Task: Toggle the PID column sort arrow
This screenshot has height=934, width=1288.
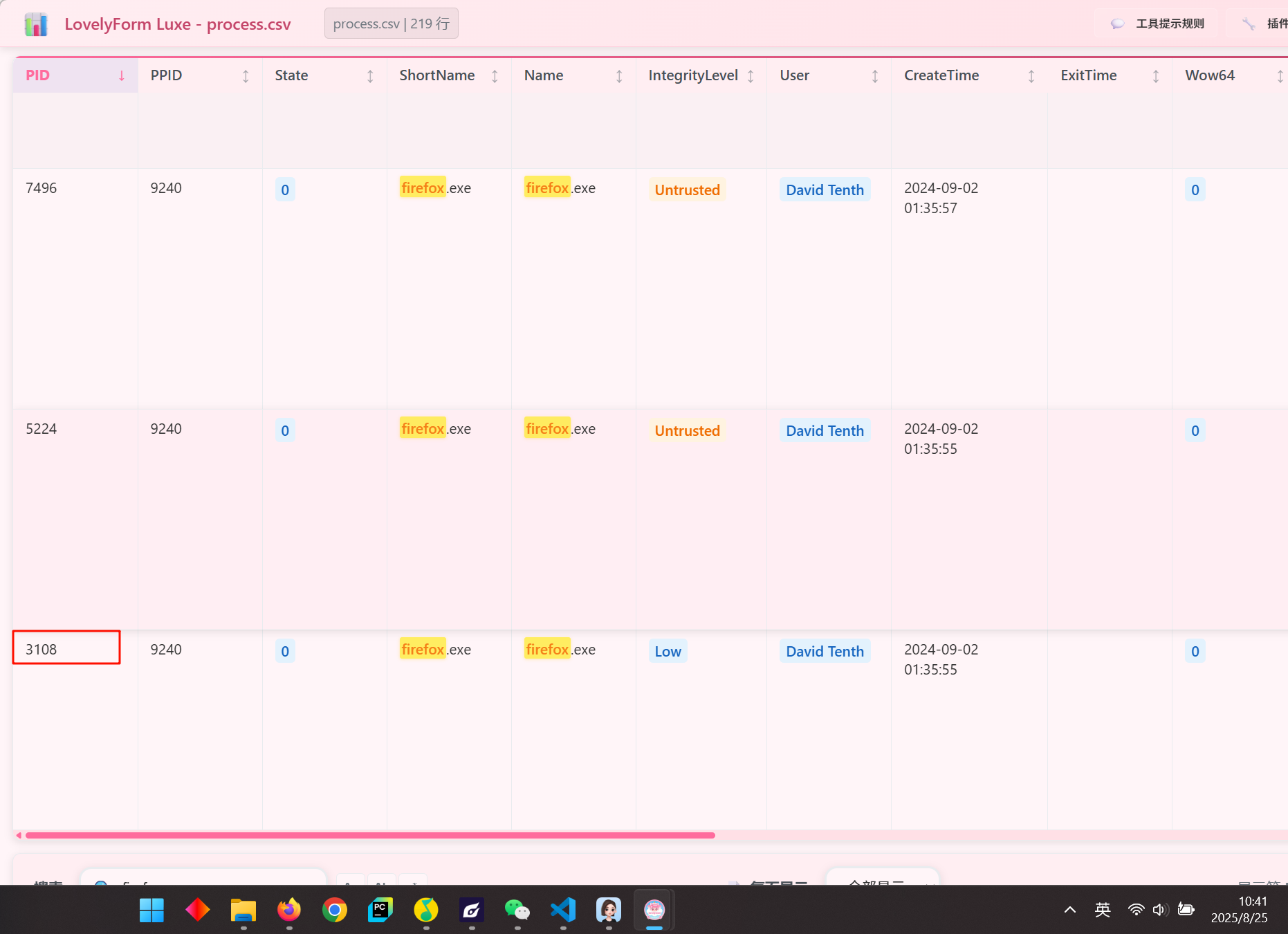Action: click(x=122, y=76)
